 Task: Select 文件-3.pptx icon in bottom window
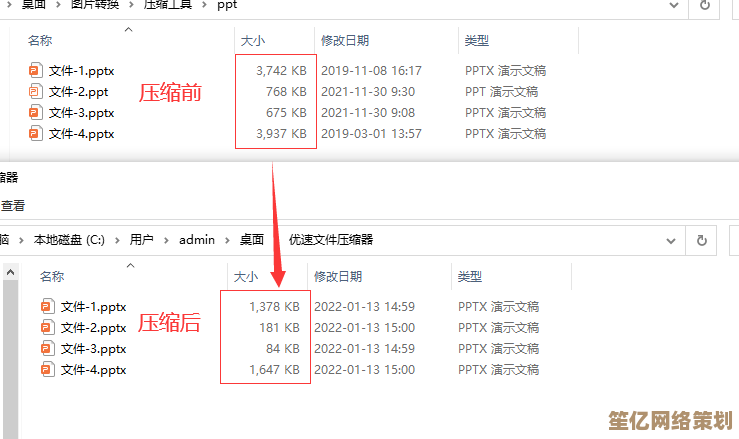click(x=47, y=349)
